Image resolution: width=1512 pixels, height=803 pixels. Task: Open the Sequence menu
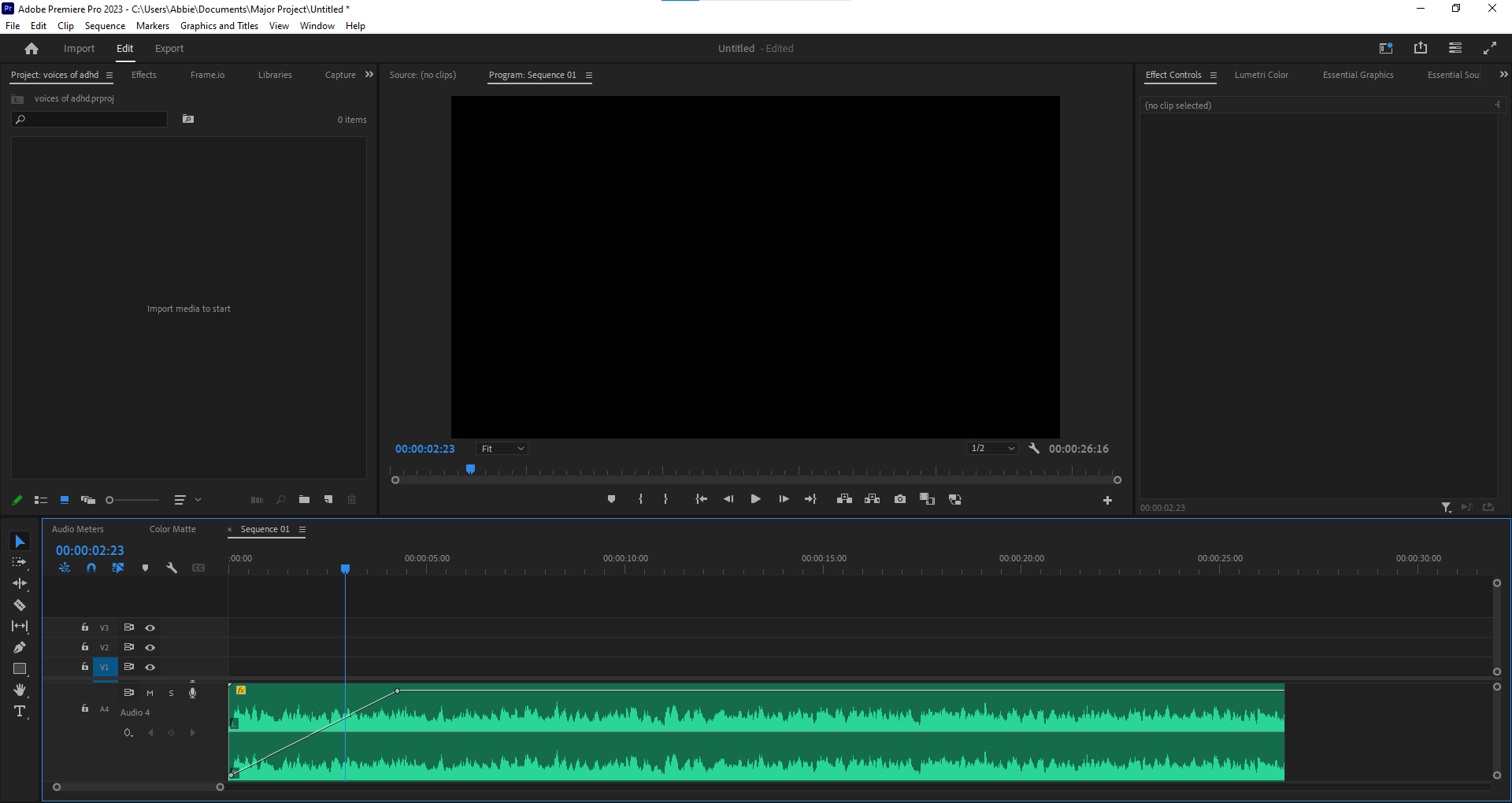pyautogui.click(x=105, y=26)
